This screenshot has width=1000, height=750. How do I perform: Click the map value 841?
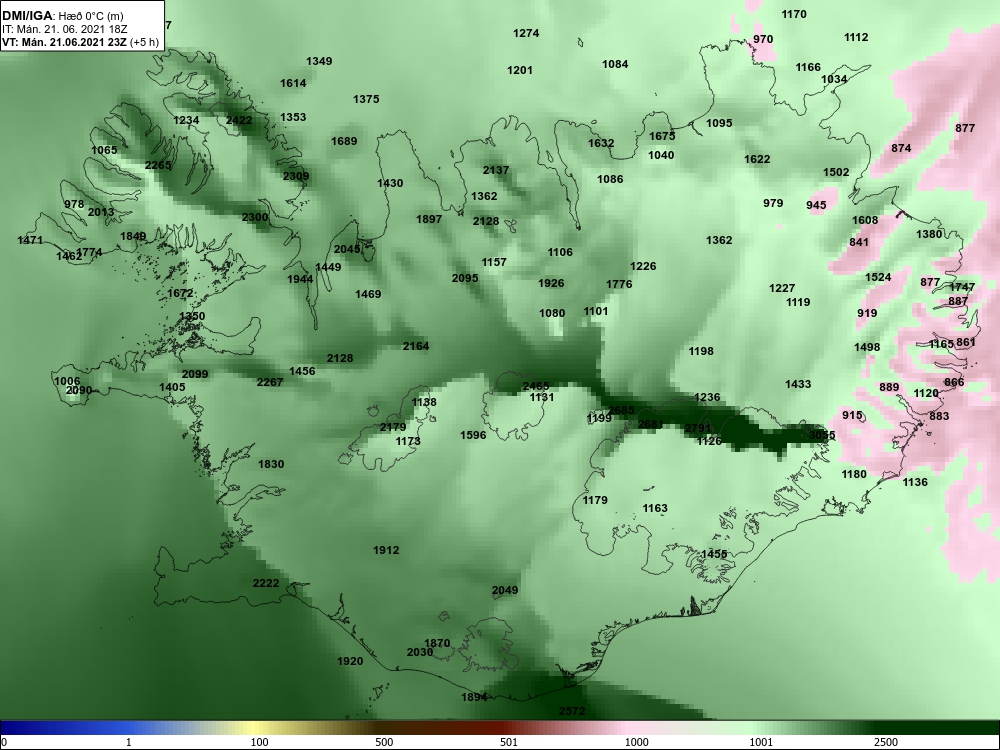point(859,242)
